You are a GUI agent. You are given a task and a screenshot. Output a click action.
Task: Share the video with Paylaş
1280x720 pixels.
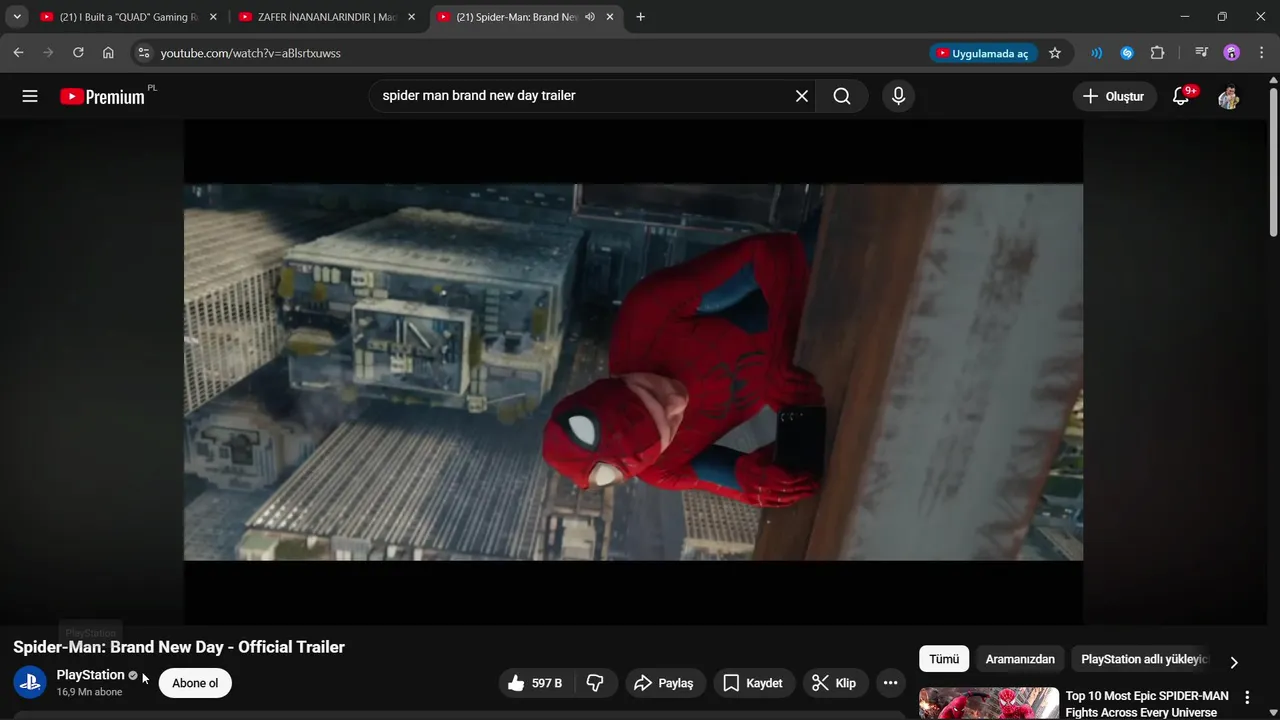coord(664,683)
